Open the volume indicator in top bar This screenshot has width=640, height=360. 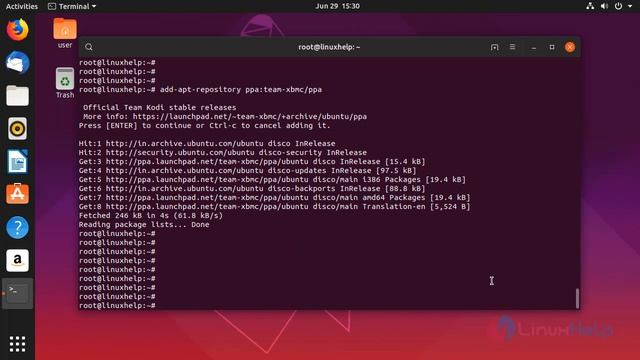tap(604, 6)
